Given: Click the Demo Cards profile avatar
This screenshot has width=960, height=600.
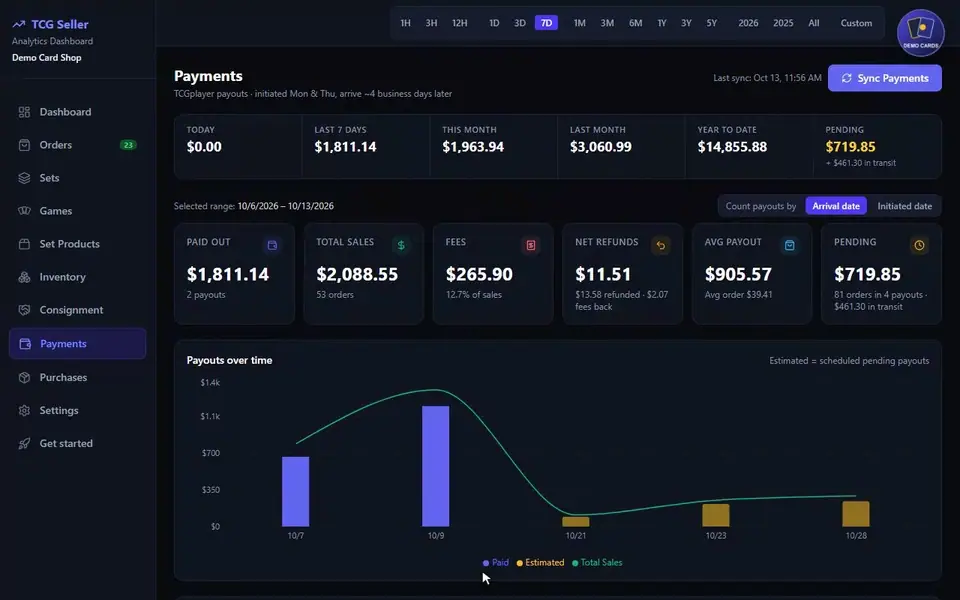Looking at the screenshot, I should (920, 32).
